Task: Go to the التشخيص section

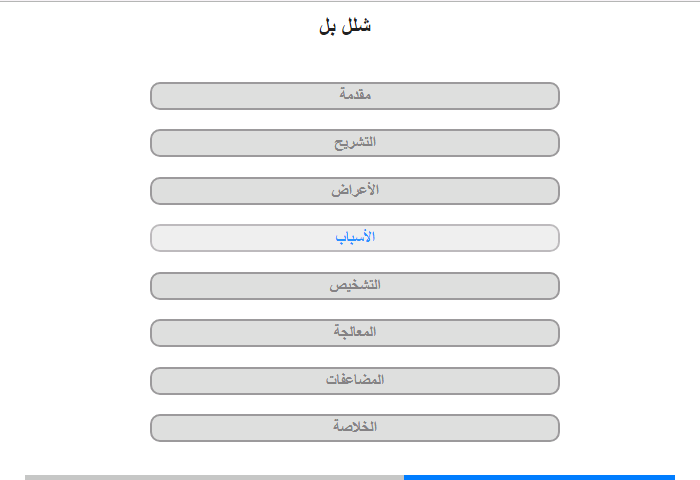Action: tap(355, 286)
